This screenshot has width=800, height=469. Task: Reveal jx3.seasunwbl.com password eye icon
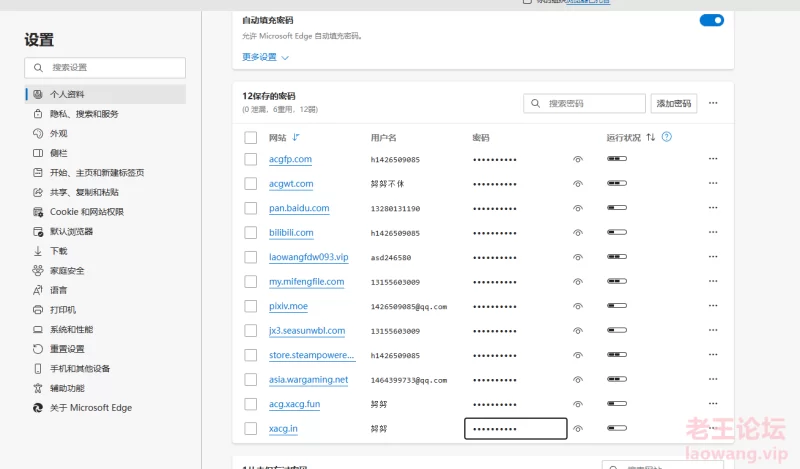578,331
